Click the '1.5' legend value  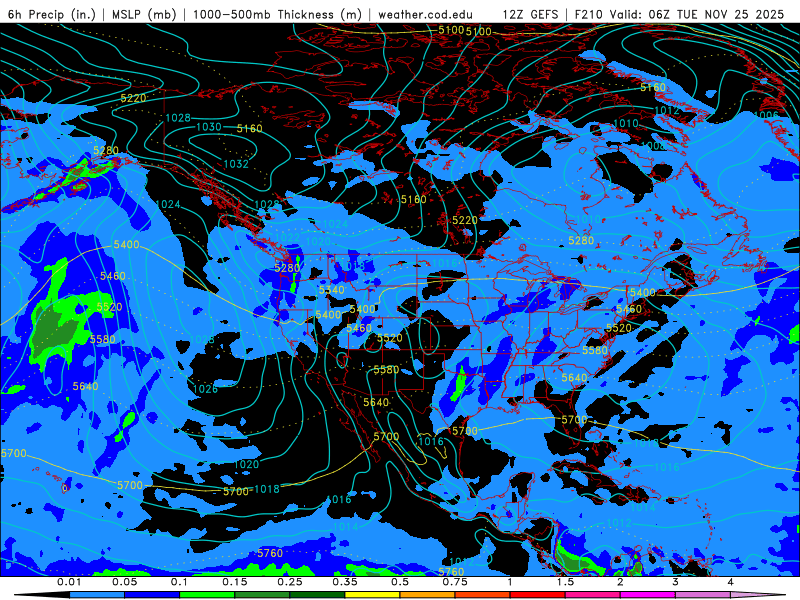point(565,582)
